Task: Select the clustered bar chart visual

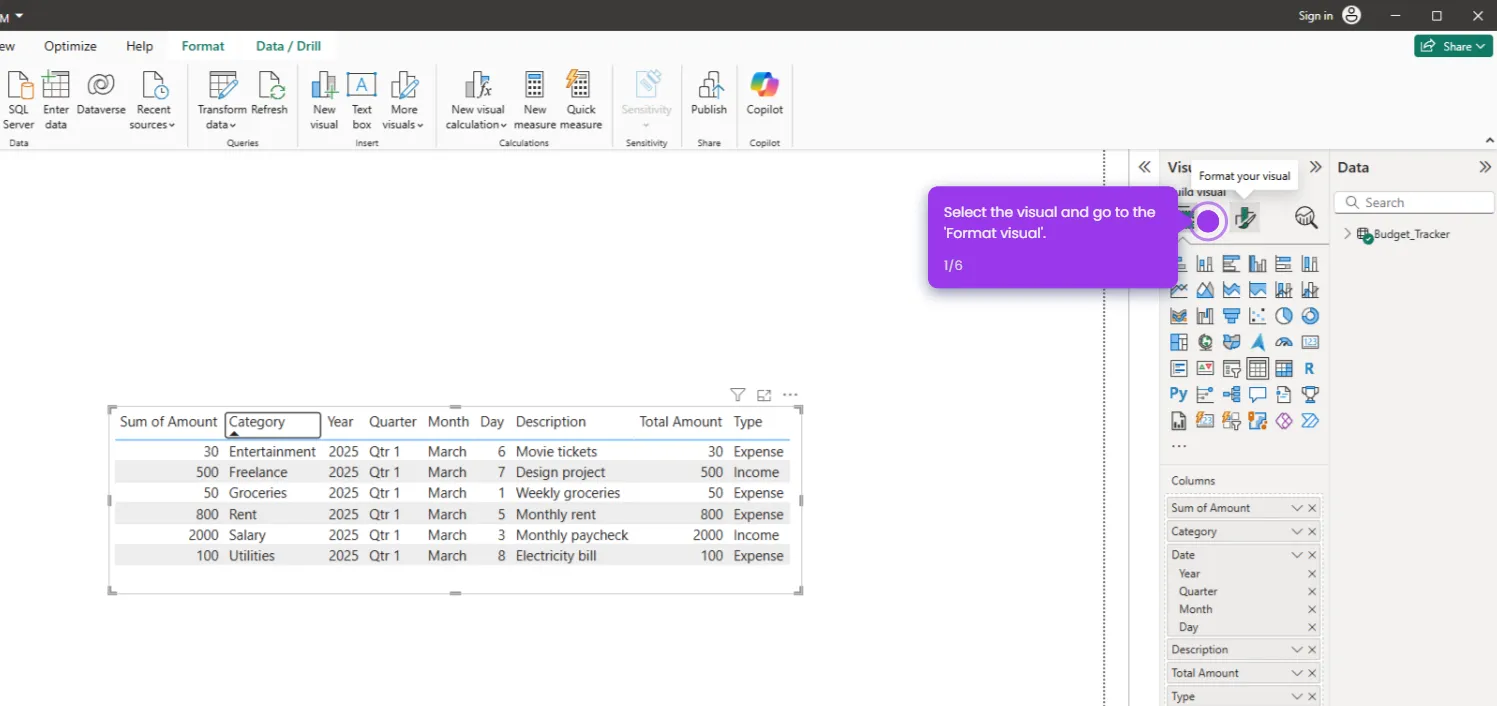Action: tap(1231, 264)
